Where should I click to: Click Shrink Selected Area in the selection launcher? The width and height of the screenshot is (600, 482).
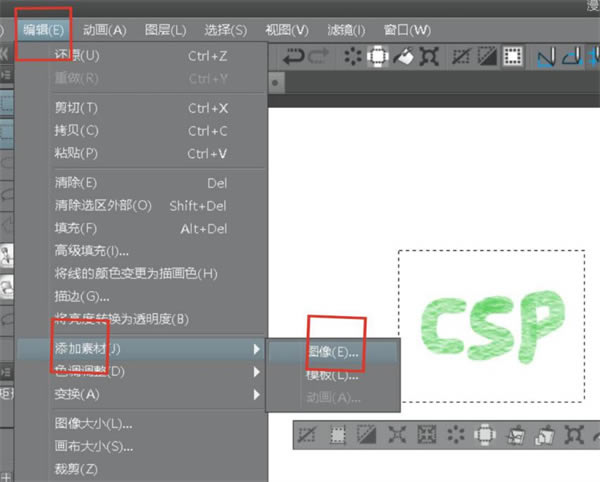pyautogui.click(x=427, y=435)
